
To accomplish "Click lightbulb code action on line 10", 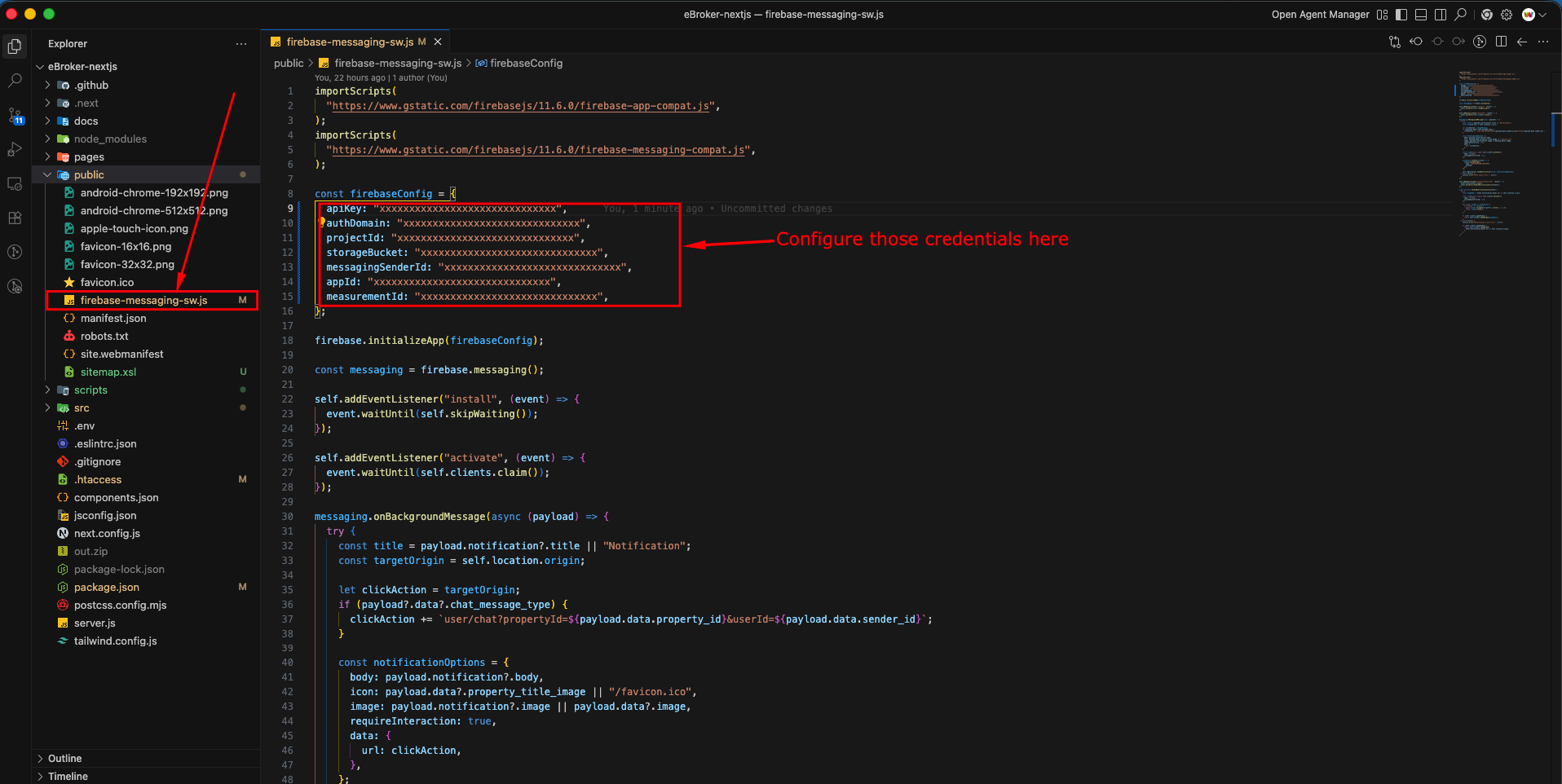I will point(321,222).
